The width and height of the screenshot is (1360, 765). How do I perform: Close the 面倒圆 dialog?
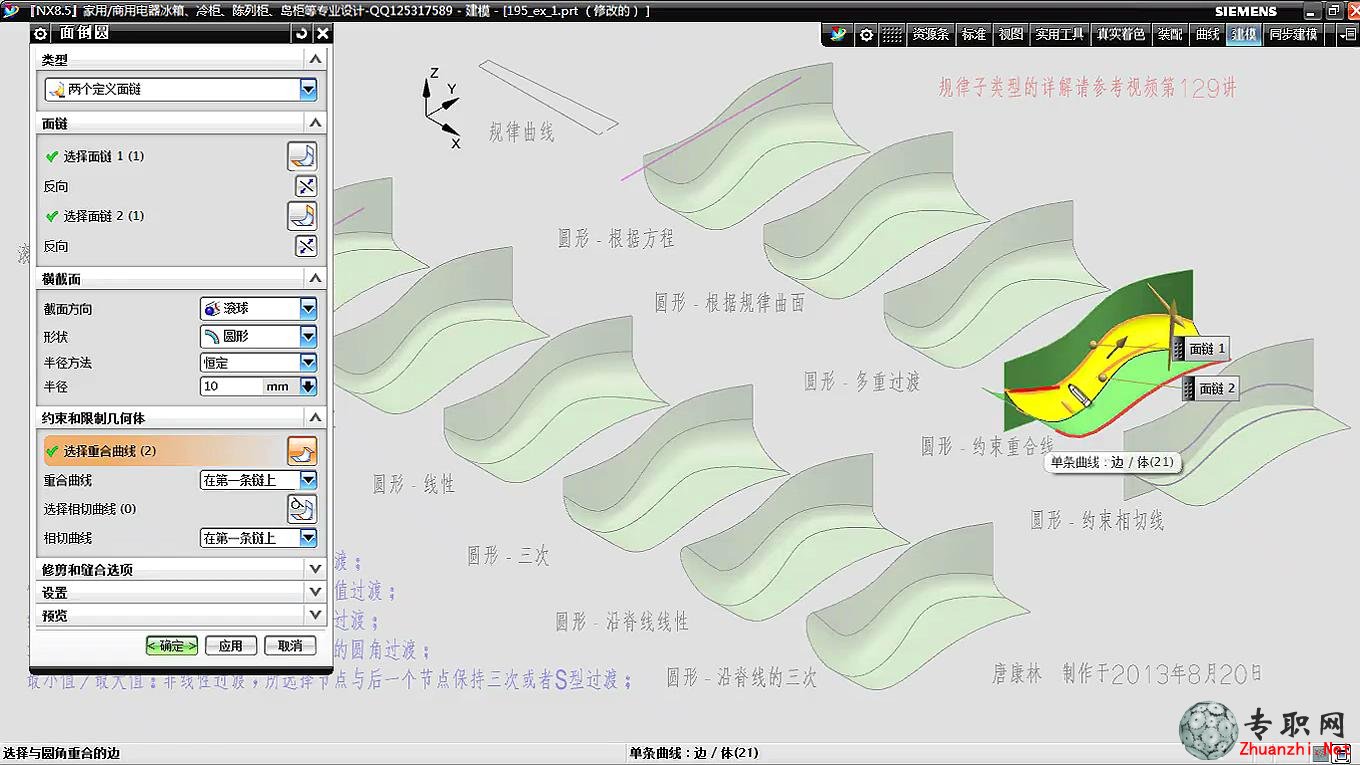tap(322, 33)
